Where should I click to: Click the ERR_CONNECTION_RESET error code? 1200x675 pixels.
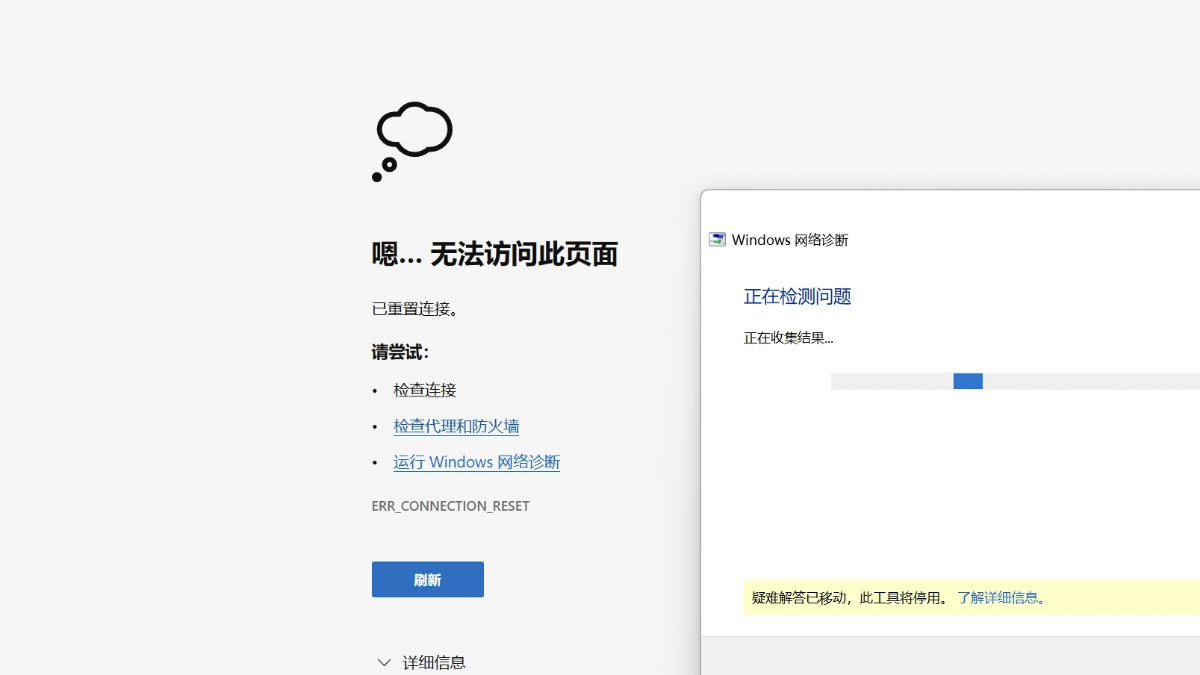pyautogui.click(x=450, y=505)
